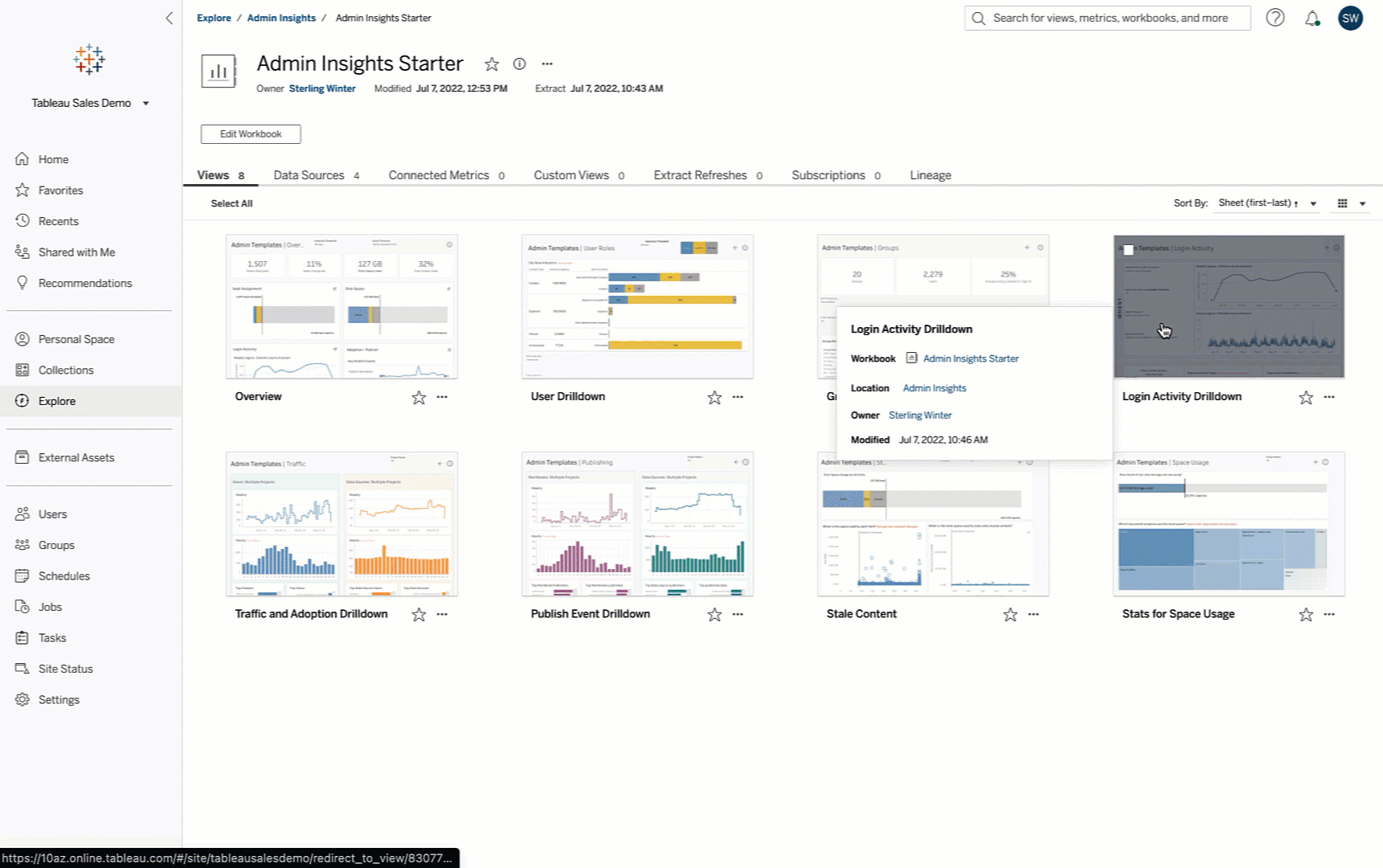This screenshot has width=1383, height=868.
Task: Open more actions for Stats for Space Usage
Action: pos(1329,614)
